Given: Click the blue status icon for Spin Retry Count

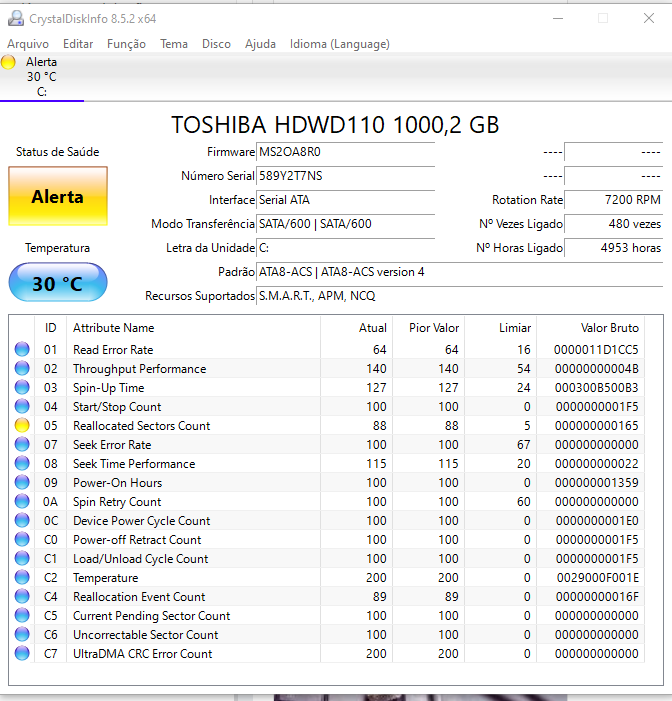Looking at the screenshot, I should (22, 501).
